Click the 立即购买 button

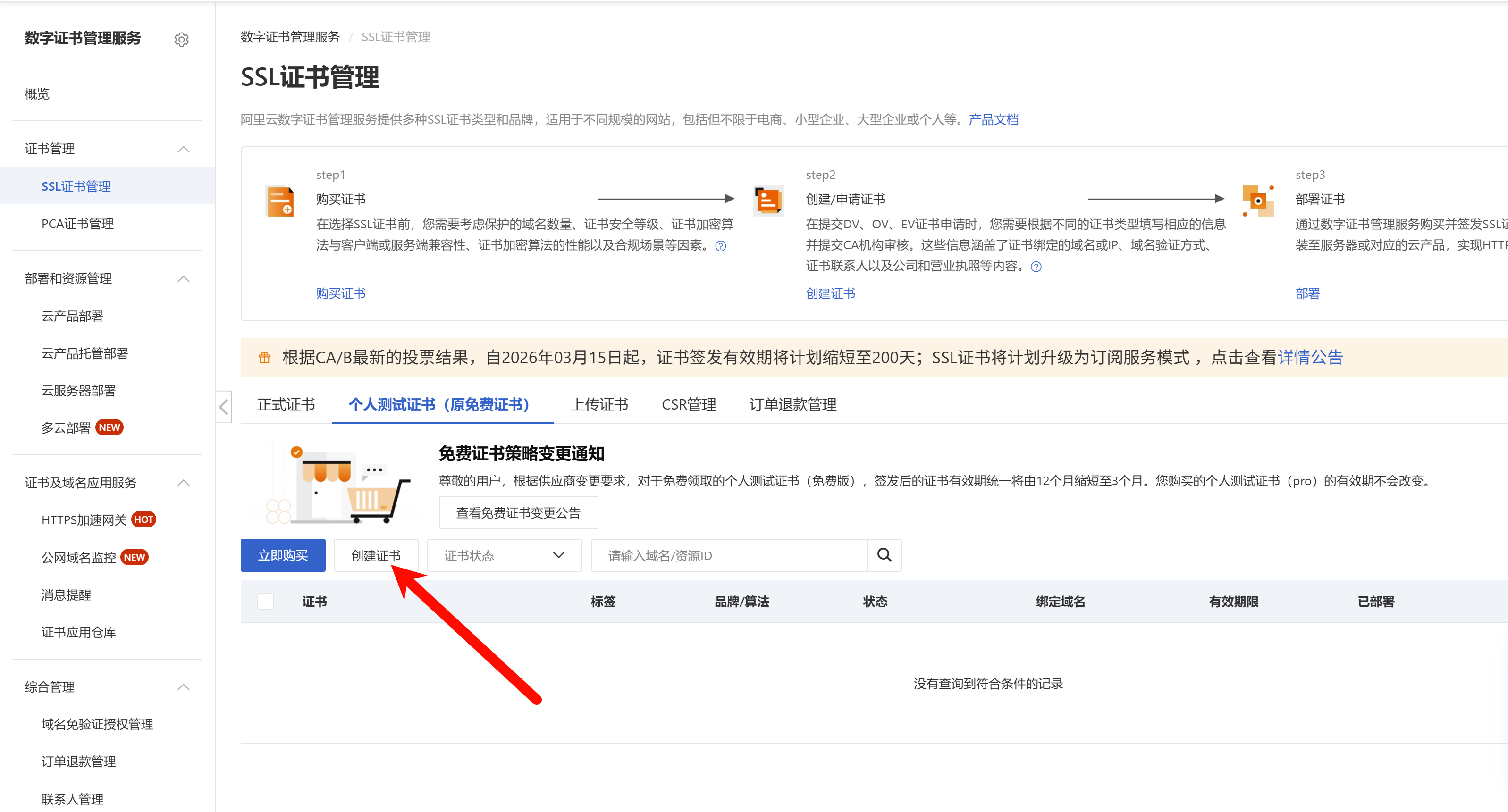click(283, 555)
